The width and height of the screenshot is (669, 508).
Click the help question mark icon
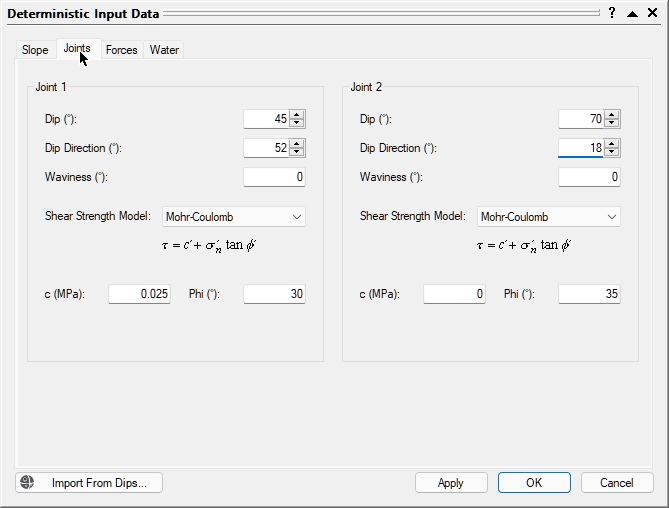tap(612, 13)
